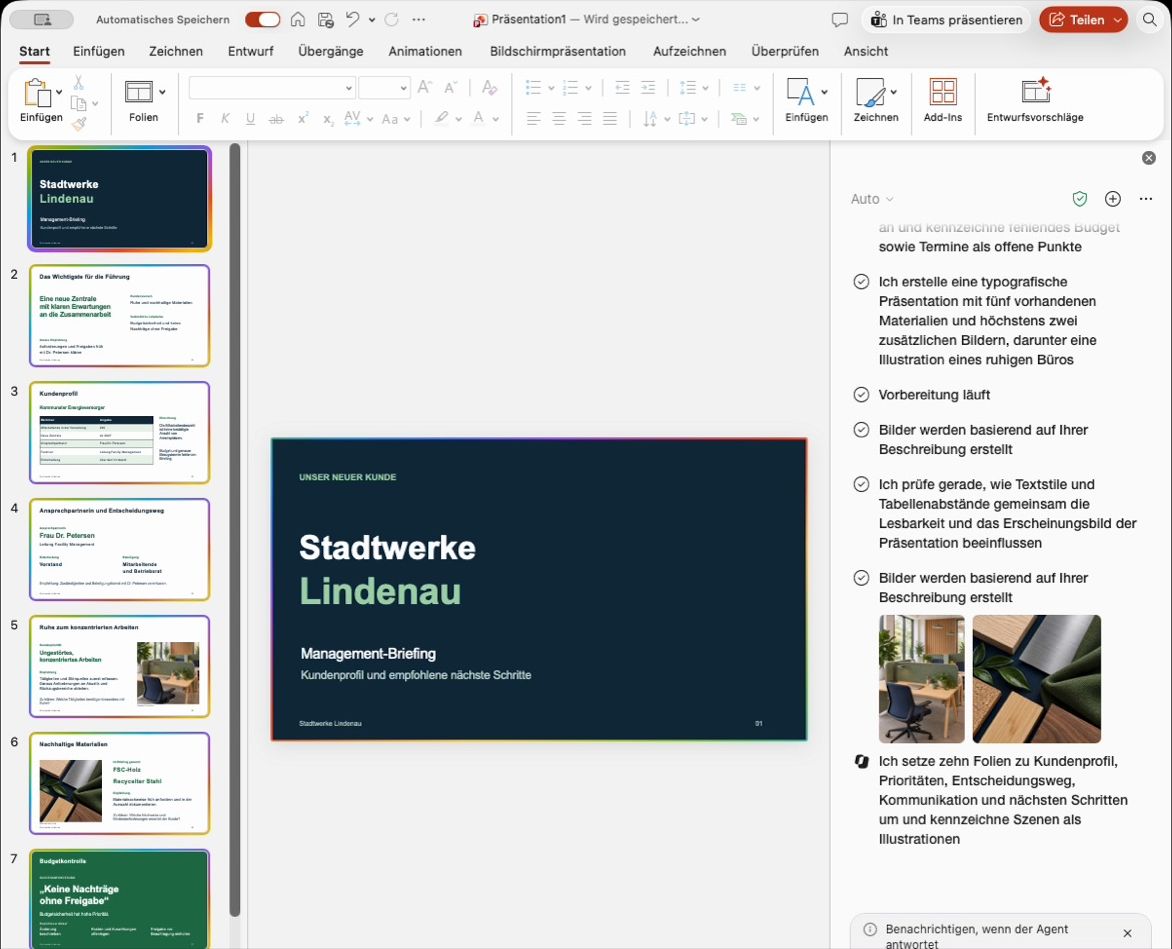This screenshot has width=1172, height=949.
Task: Open the Animationen tab
Action: [425, 52]
